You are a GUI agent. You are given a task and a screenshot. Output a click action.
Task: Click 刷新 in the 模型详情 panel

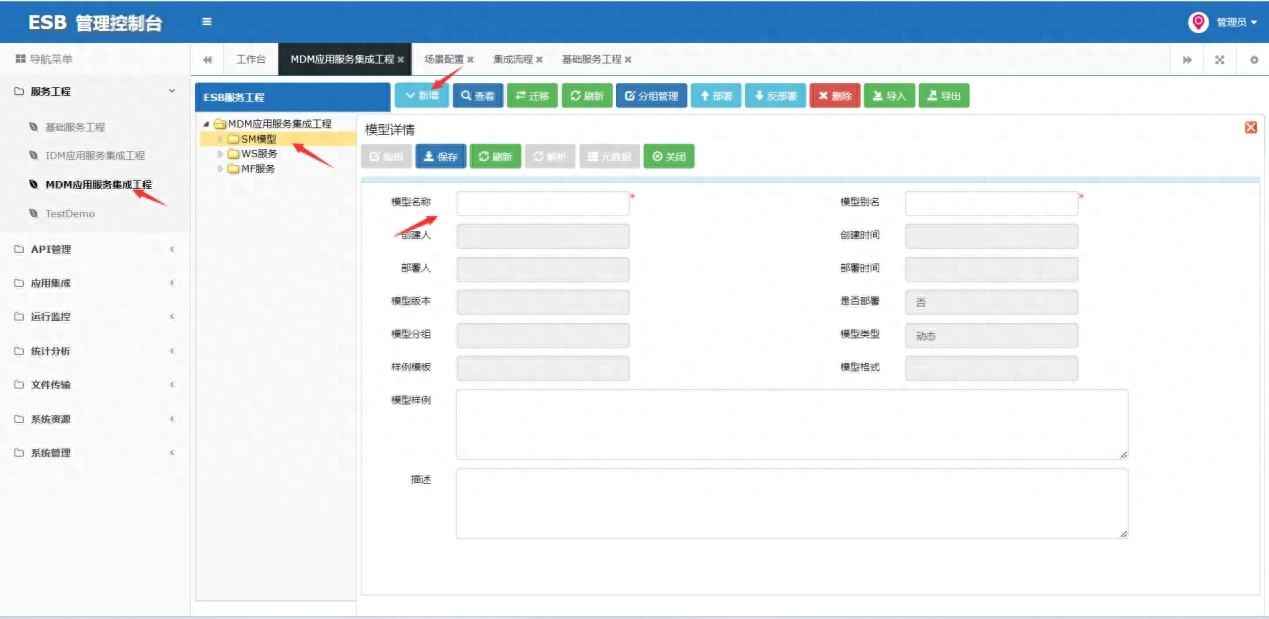tap(495, 157)
